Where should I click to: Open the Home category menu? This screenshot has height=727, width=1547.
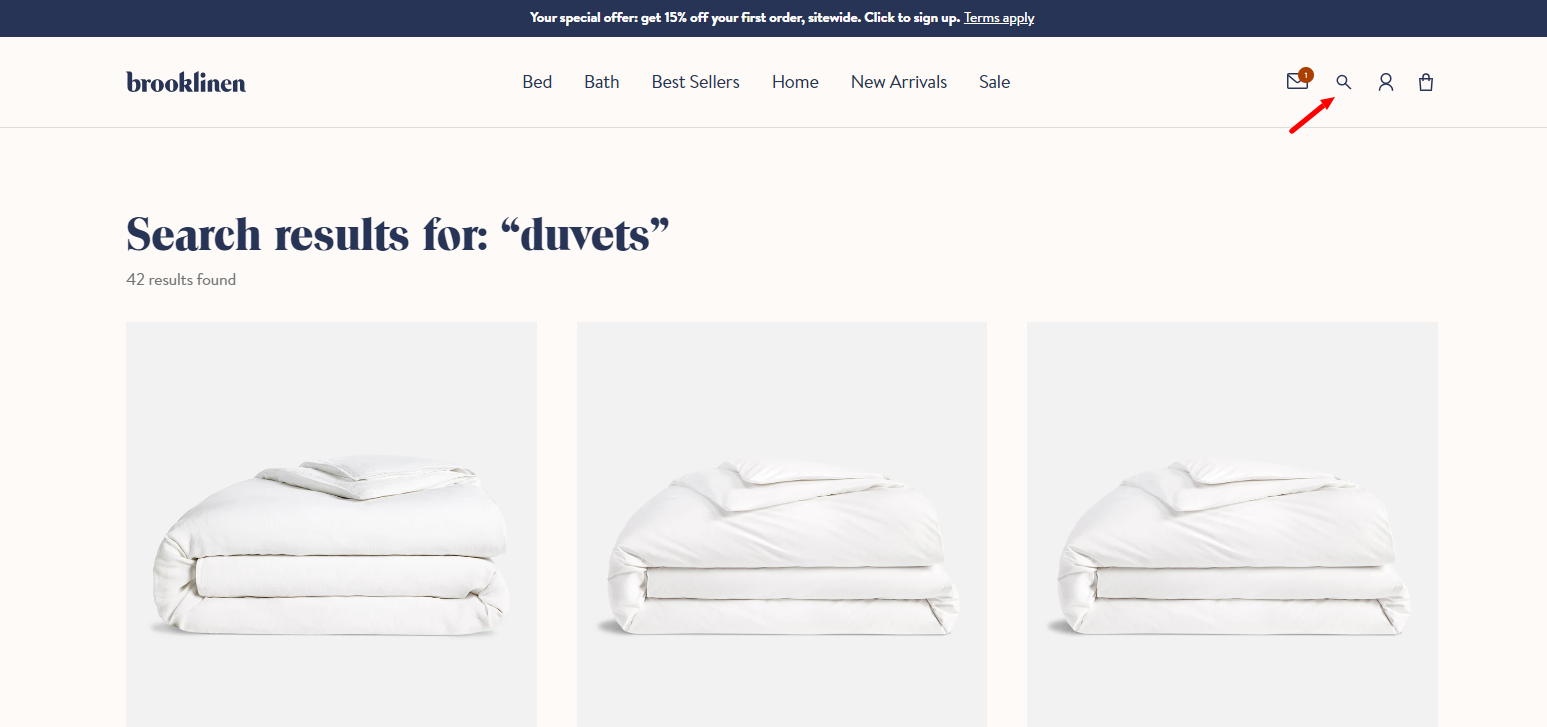pos(795,82)
